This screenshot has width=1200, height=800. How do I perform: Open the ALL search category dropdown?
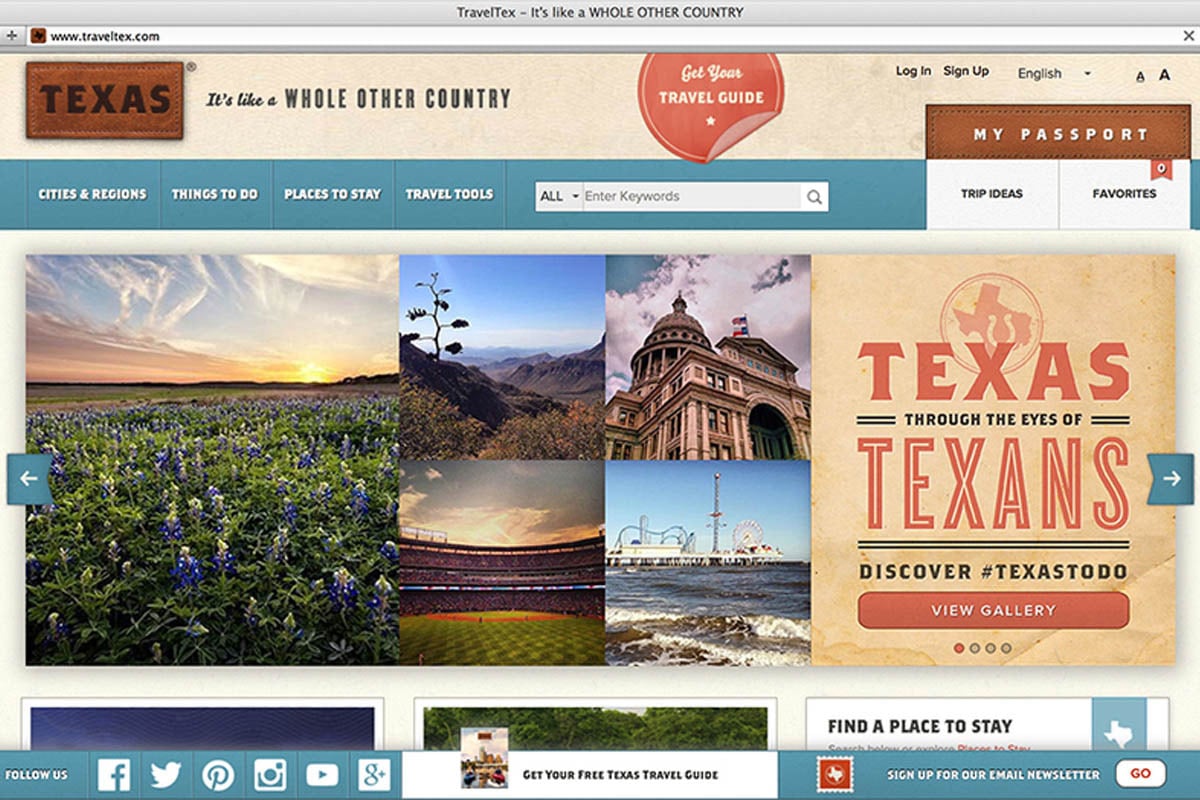(559, 197)
